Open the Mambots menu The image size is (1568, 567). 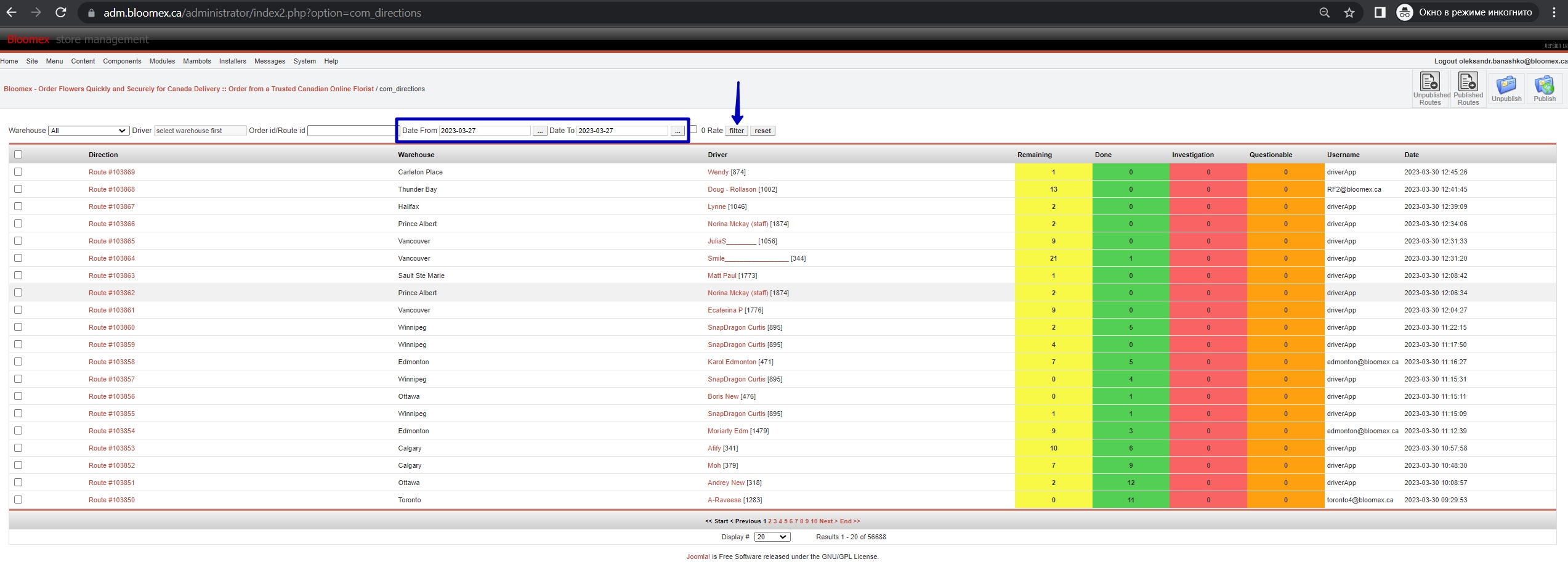197,61
